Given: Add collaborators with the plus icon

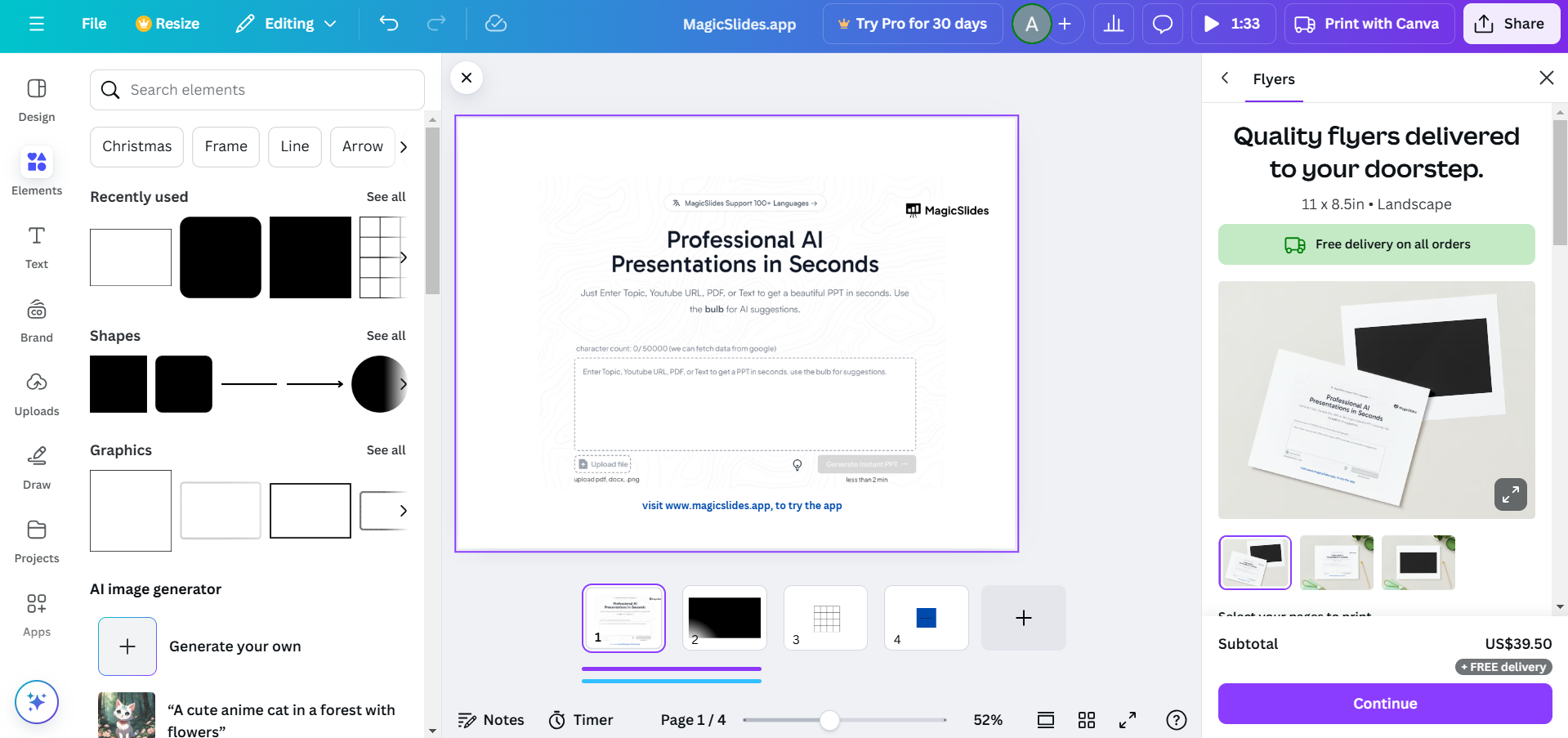Looking at the screenshot, I should pos(1065,24).
